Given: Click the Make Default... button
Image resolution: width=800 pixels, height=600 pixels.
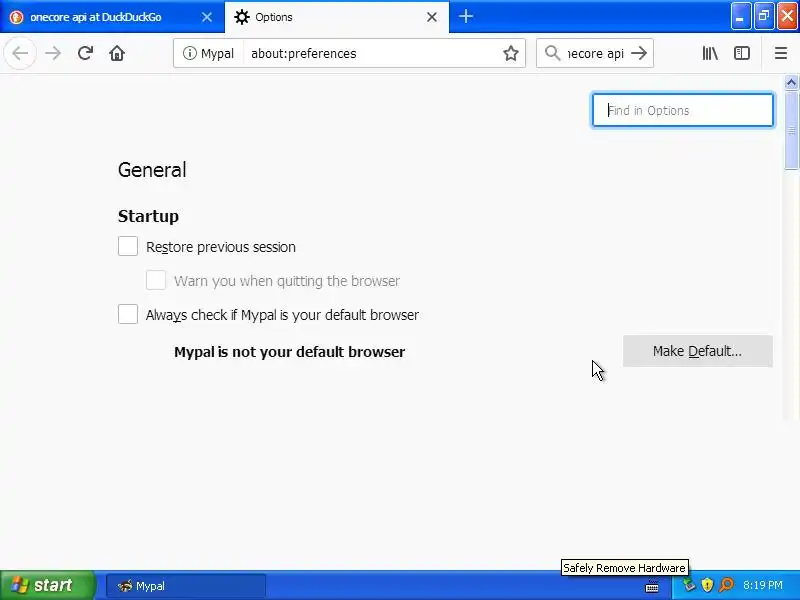Looking at the screenshot, I should click(x=697, y=351).
